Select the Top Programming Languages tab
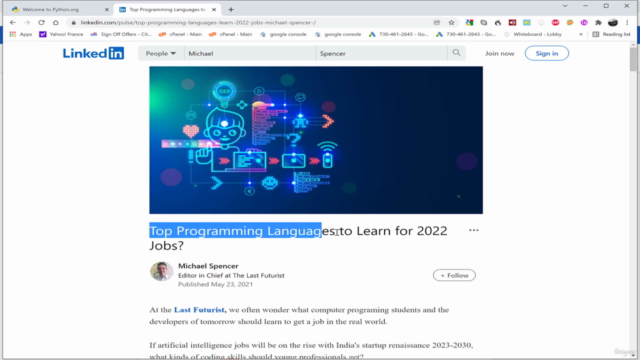Screen dimensions: 640x360 (167, 9)
